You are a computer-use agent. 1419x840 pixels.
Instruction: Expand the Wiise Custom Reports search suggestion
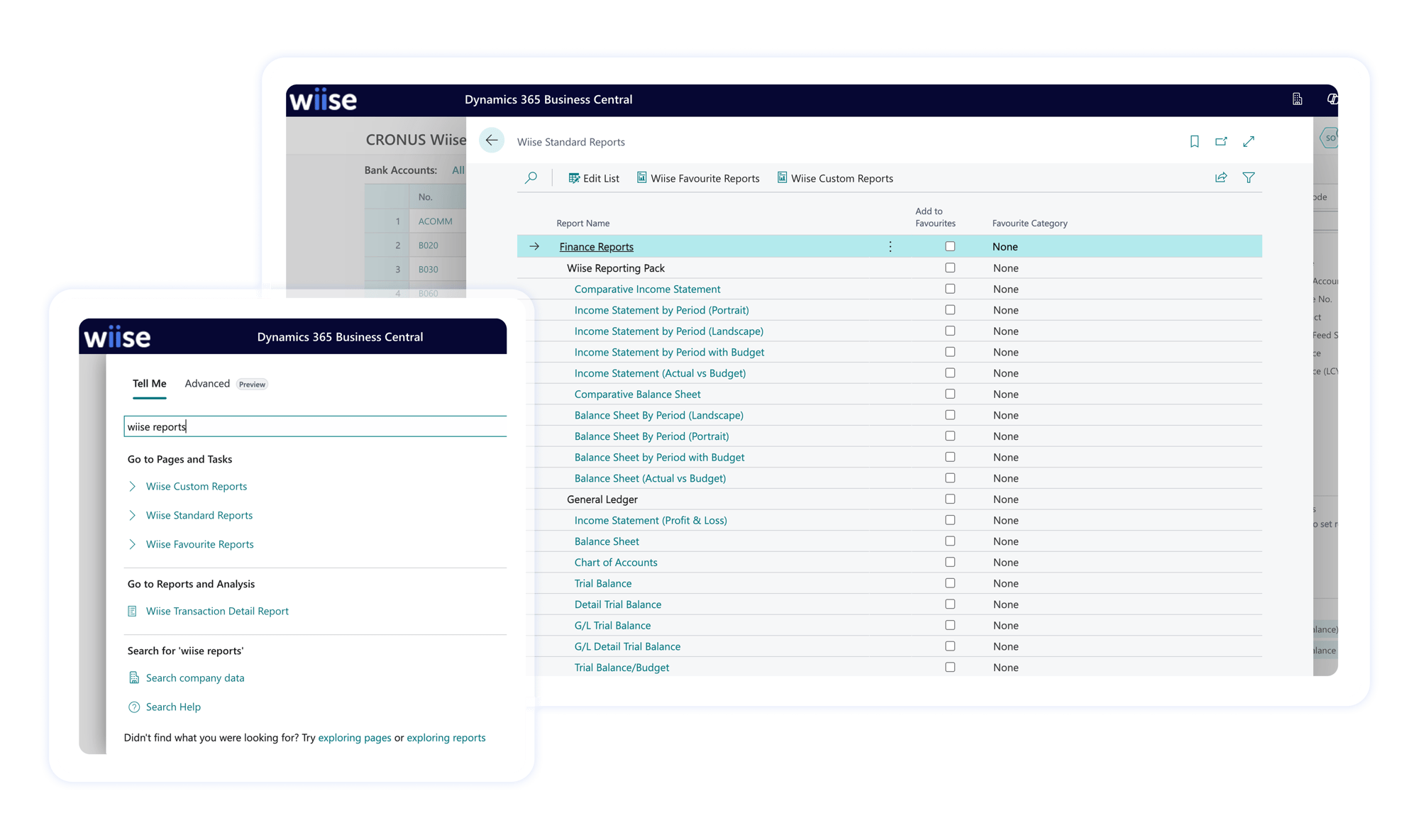pos(133,486)
